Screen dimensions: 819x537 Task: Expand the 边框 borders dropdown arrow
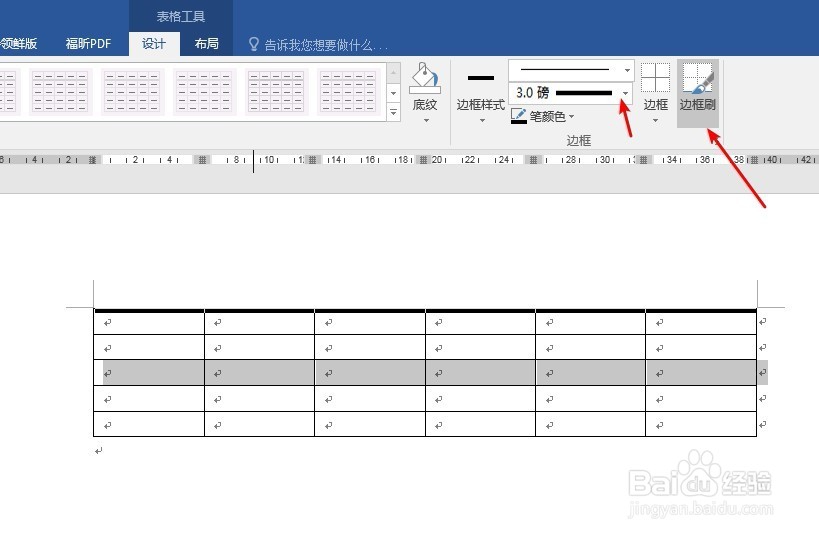coord(656,121)
